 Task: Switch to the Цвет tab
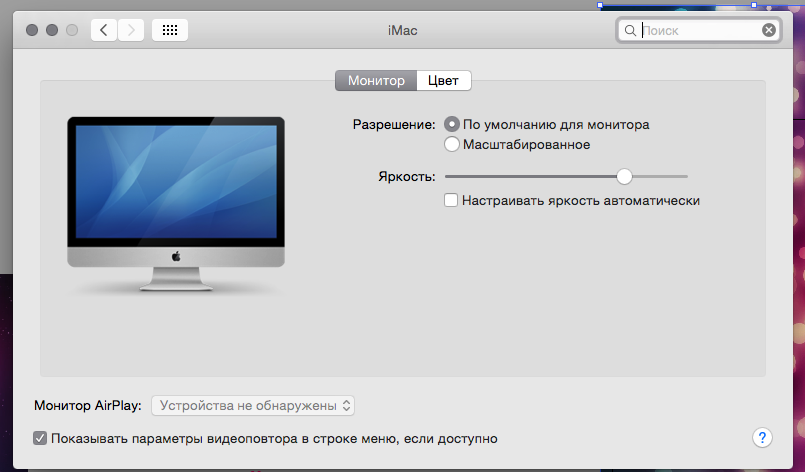coord(444,81)
